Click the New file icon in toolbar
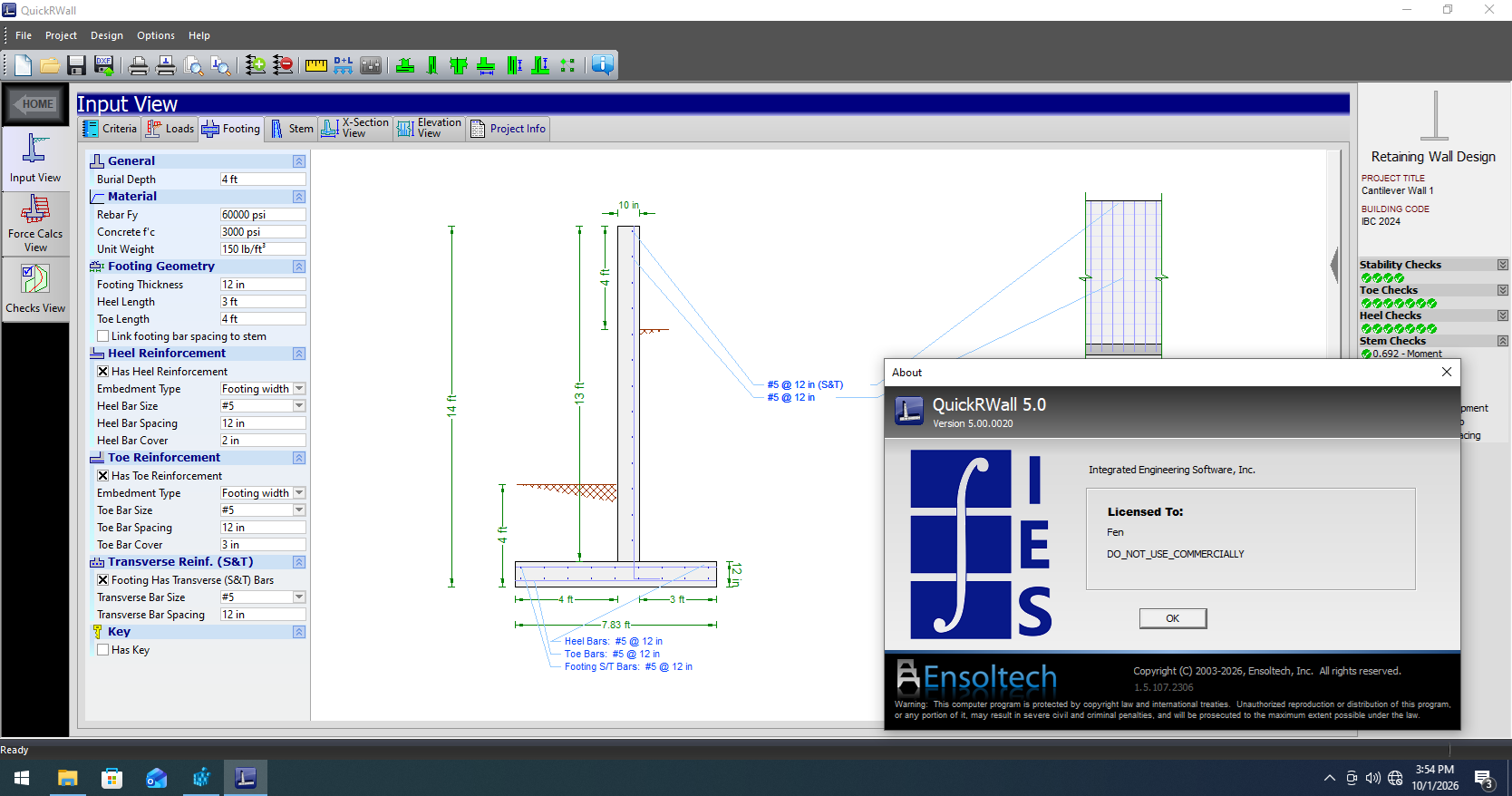The height and width of the screenshot is (796, 1512). click(x=23, y=65)
